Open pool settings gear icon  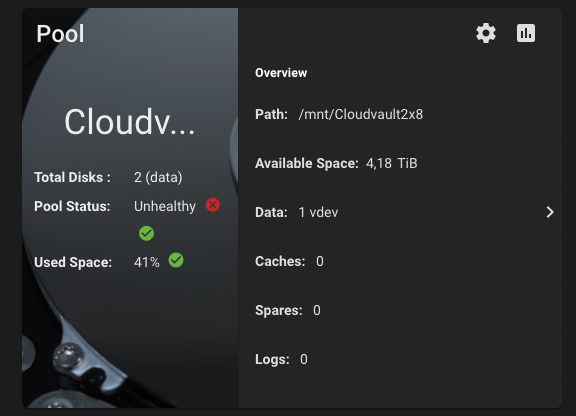pyautogui.click(x=486, y=33)
